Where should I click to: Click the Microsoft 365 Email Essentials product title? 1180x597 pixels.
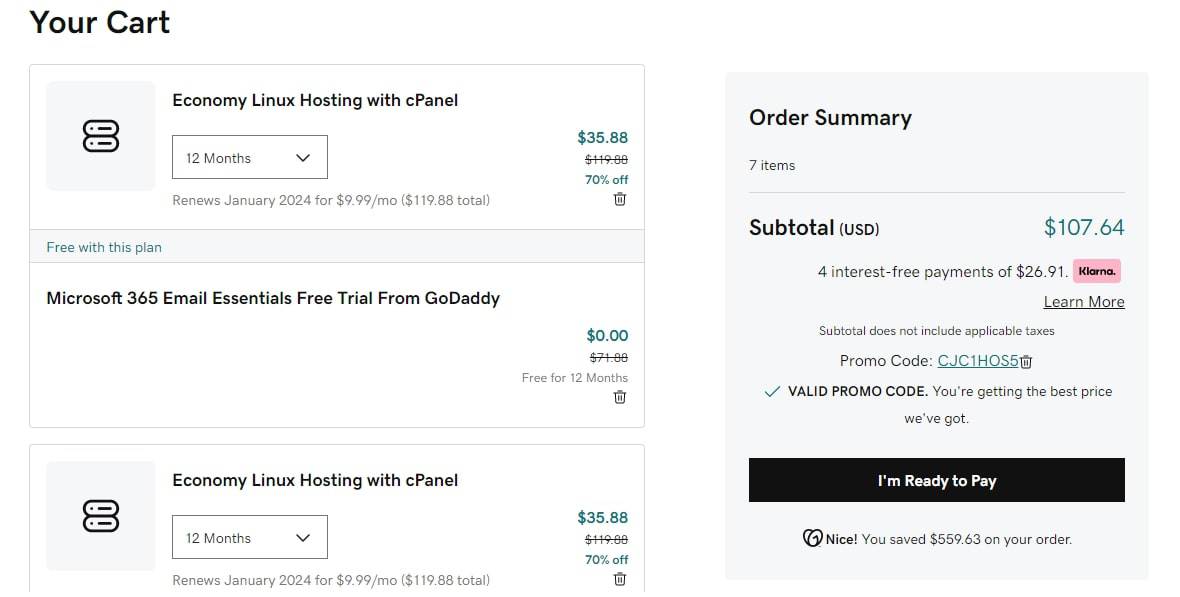pos(273,298)
